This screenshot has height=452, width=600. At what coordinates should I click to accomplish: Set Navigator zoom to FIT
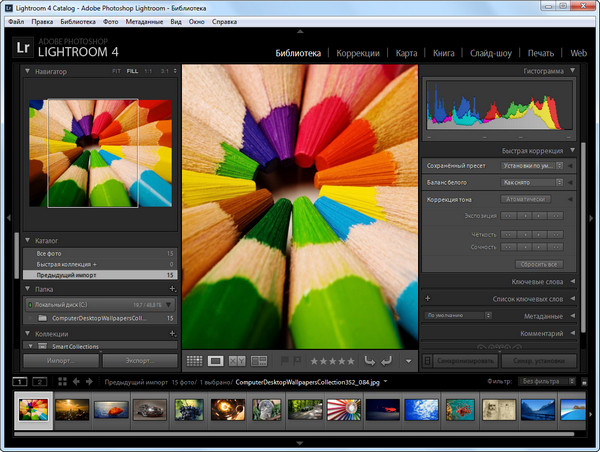116,71
